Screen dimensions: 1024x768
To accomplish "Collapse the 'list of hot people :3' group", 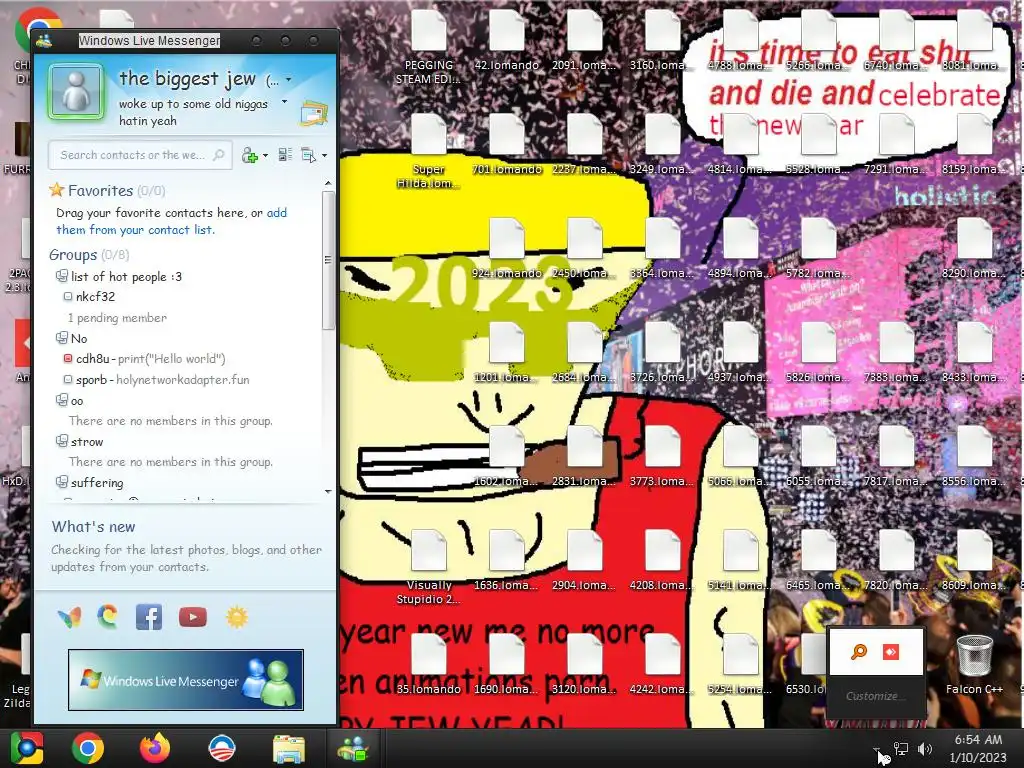I will 61,276.
